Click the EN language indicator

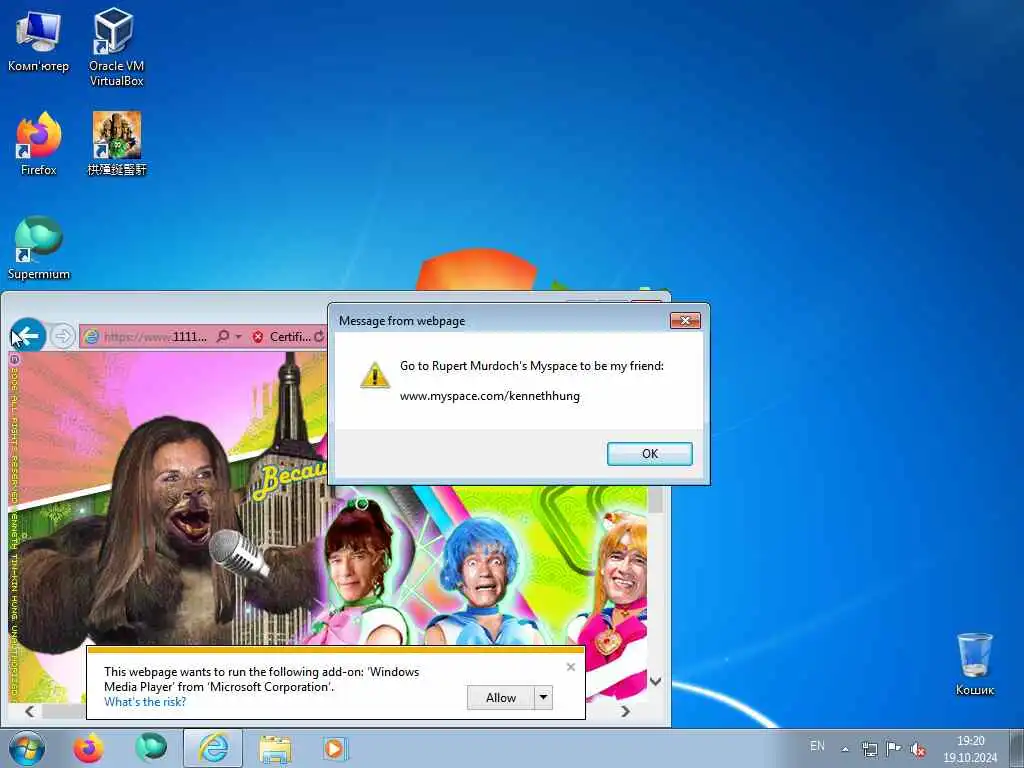coord(817,746)
